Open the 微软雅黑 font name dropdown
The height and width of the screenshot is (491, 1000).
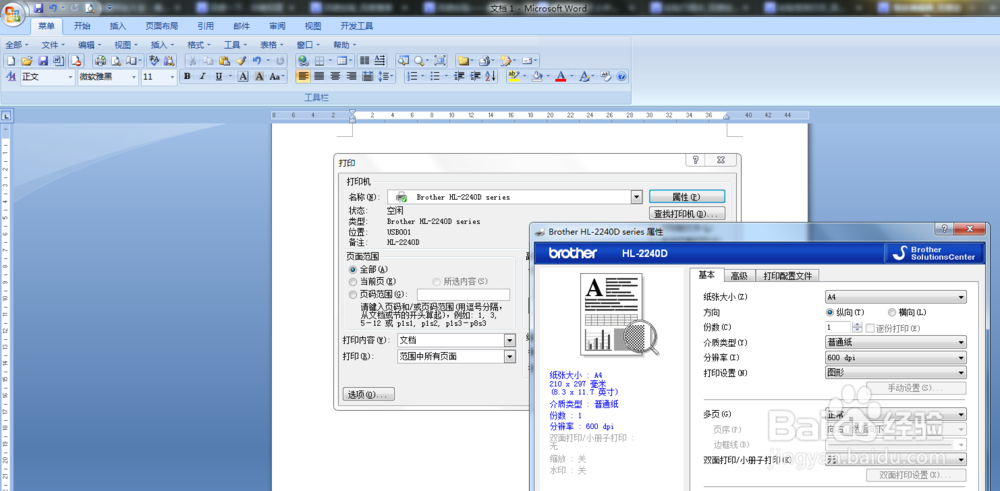[x=134, y=77]
